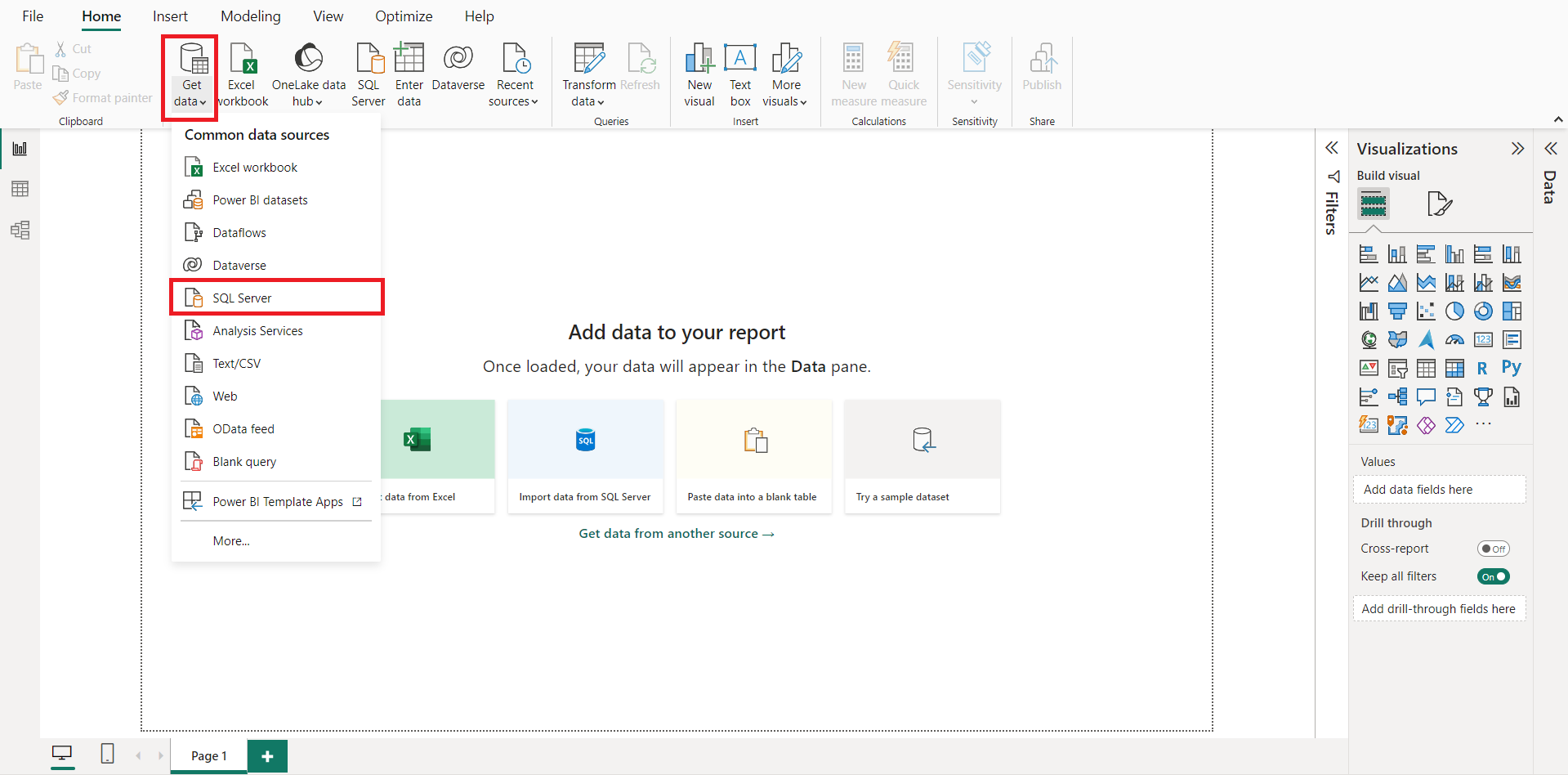Image resolution: width=1568 pixels, height=775 pixels.
Task: Click Import data from SQL Server card
Action: [586, 456]
